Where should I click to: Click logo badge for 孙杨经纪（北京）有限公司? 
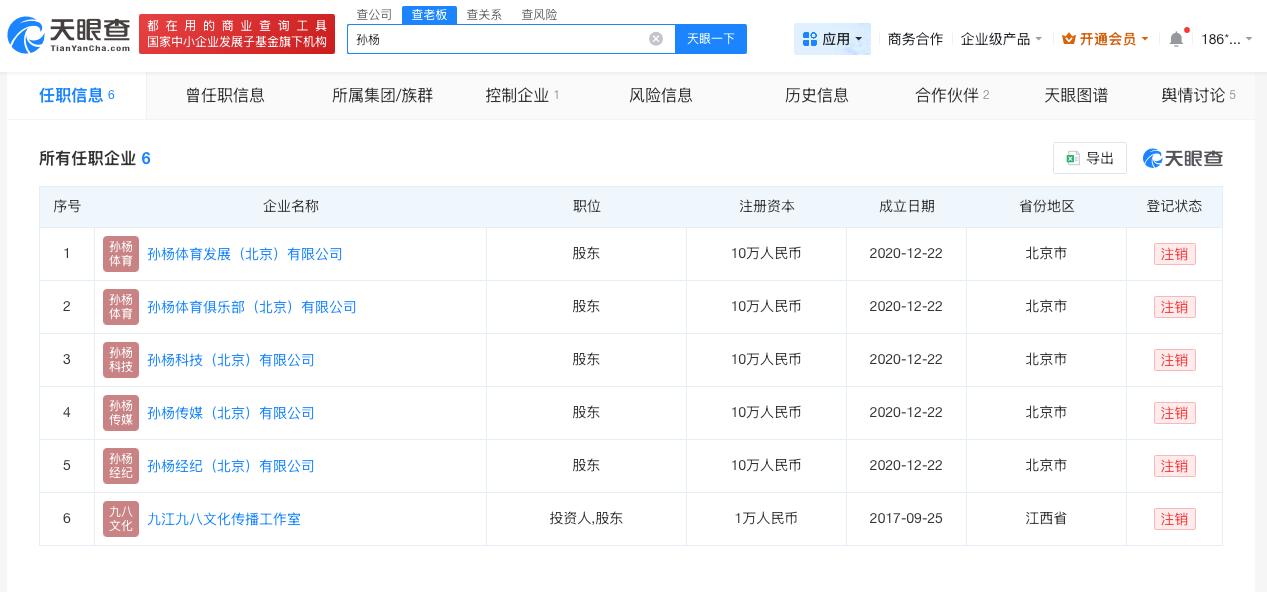coord(121,466)
